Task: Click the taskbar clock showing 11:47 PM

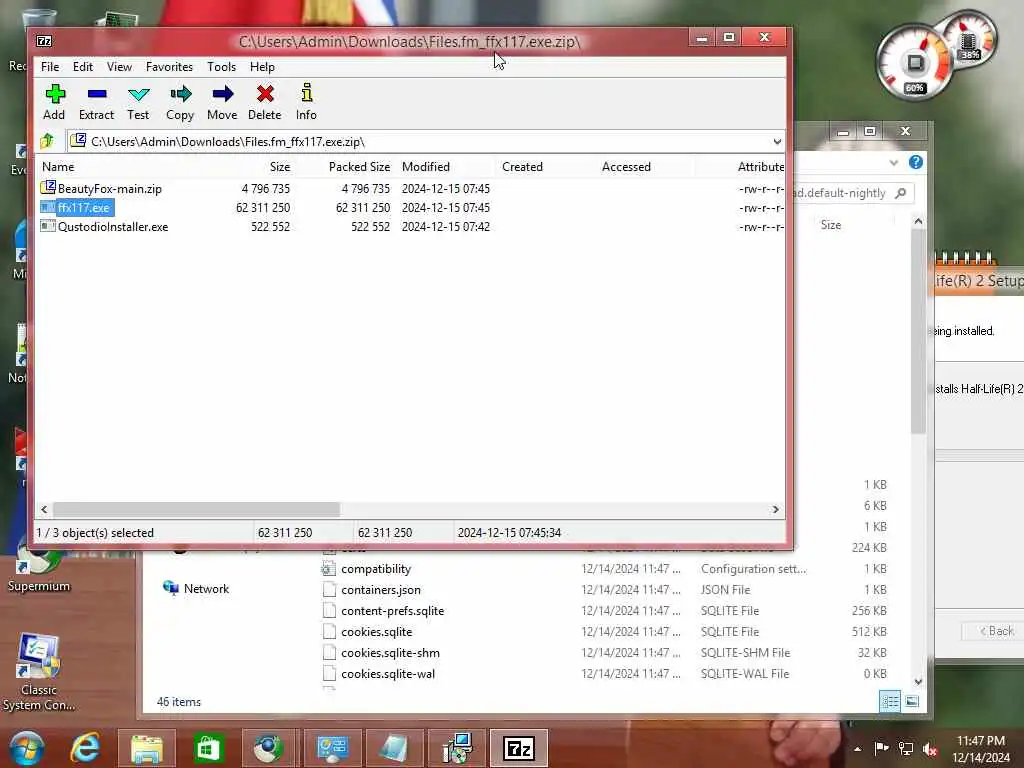Action: 980,749
